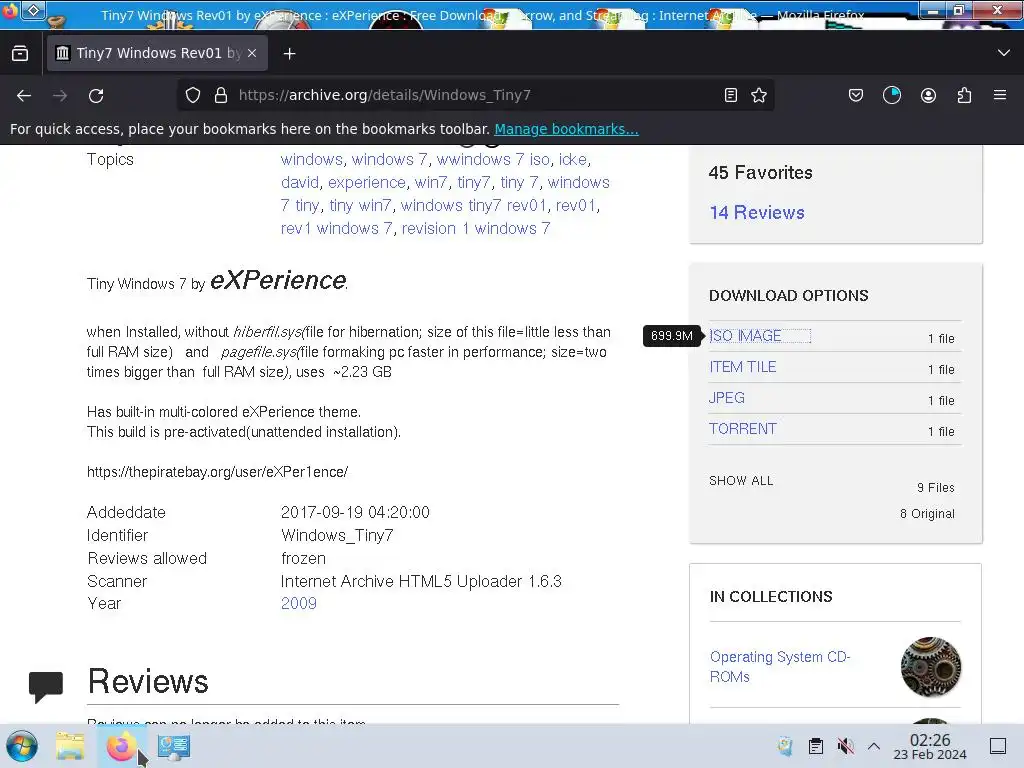Open Operating System CD-ROMs collection link
Image resolution: width=1024 pixels, height=768 pixels.
point(780,667)
